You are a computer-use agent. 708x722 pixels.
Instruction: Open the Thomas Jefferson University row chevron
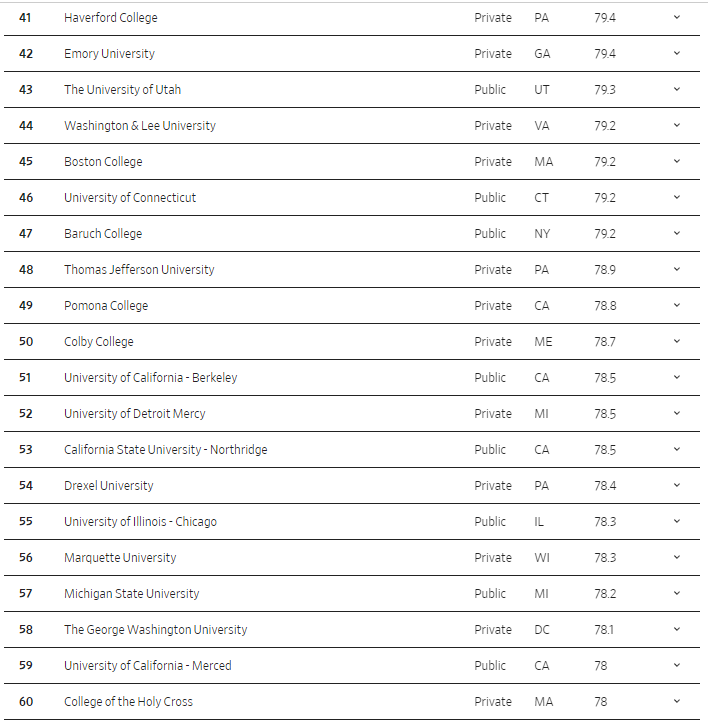pos(676,270)
